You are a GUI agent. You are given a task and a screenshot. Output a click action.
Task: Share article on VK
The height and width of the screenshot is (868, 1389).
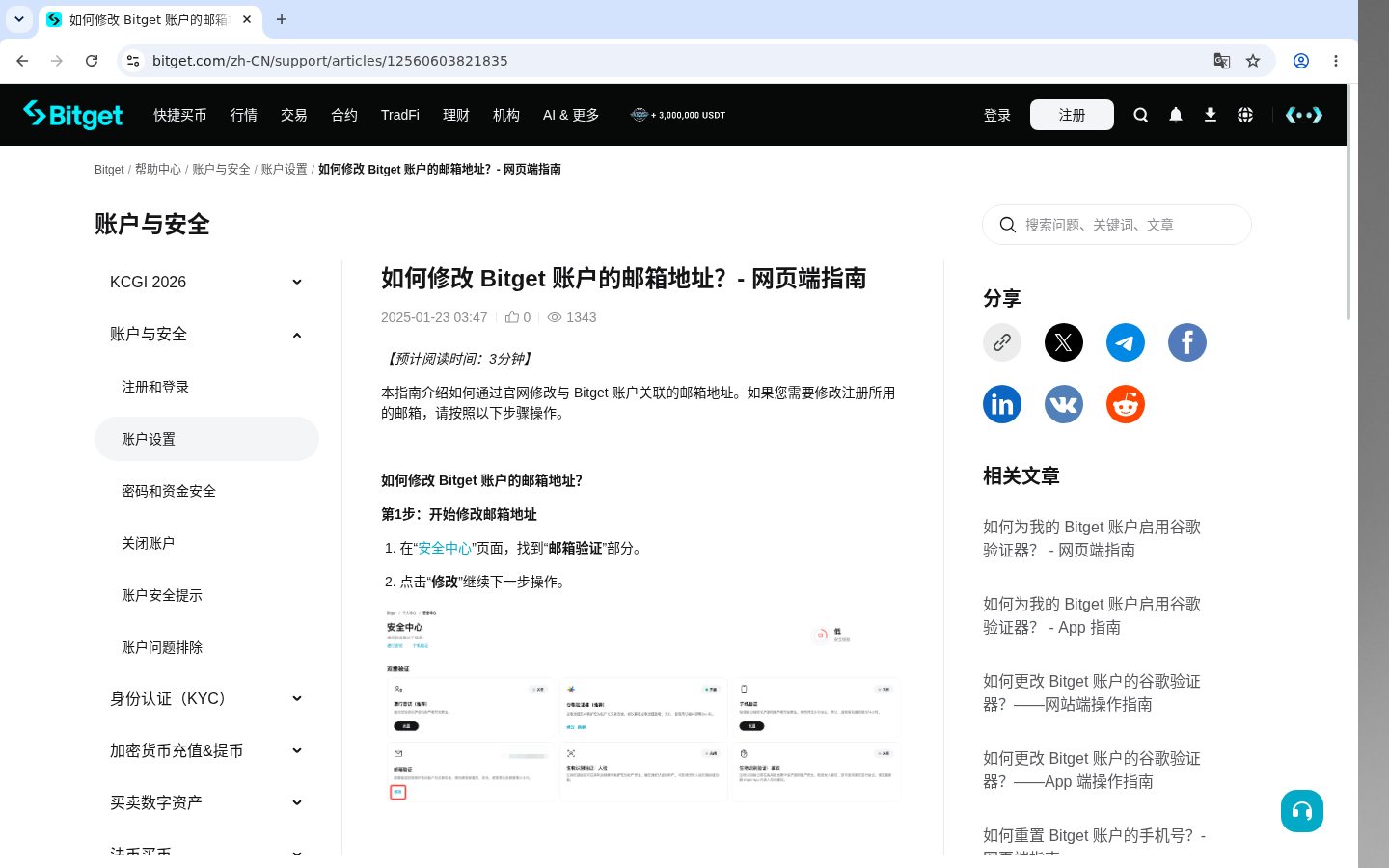tap(1064, 404)
